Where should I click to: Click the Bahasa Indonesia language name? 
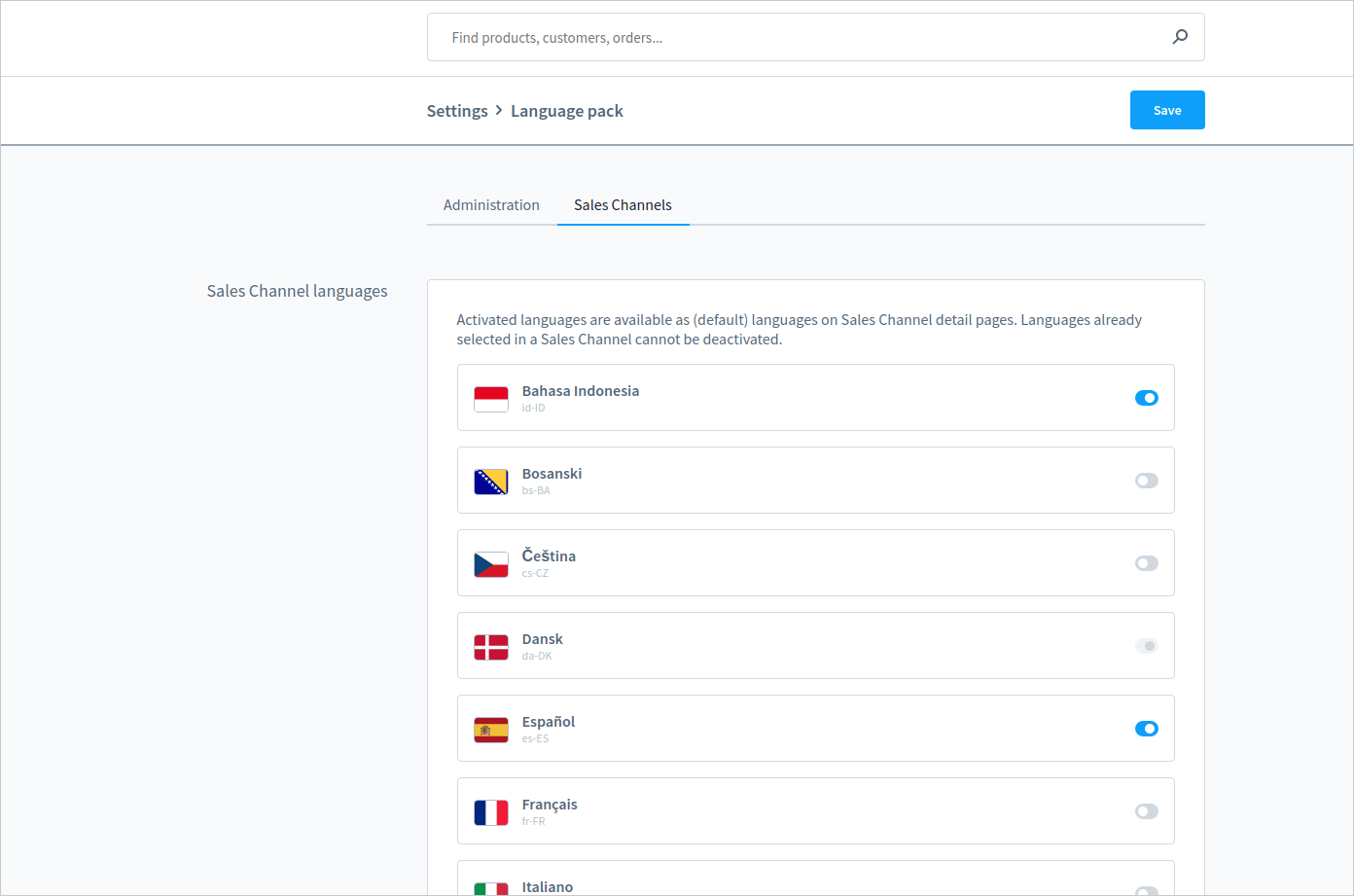coord(581,391)
